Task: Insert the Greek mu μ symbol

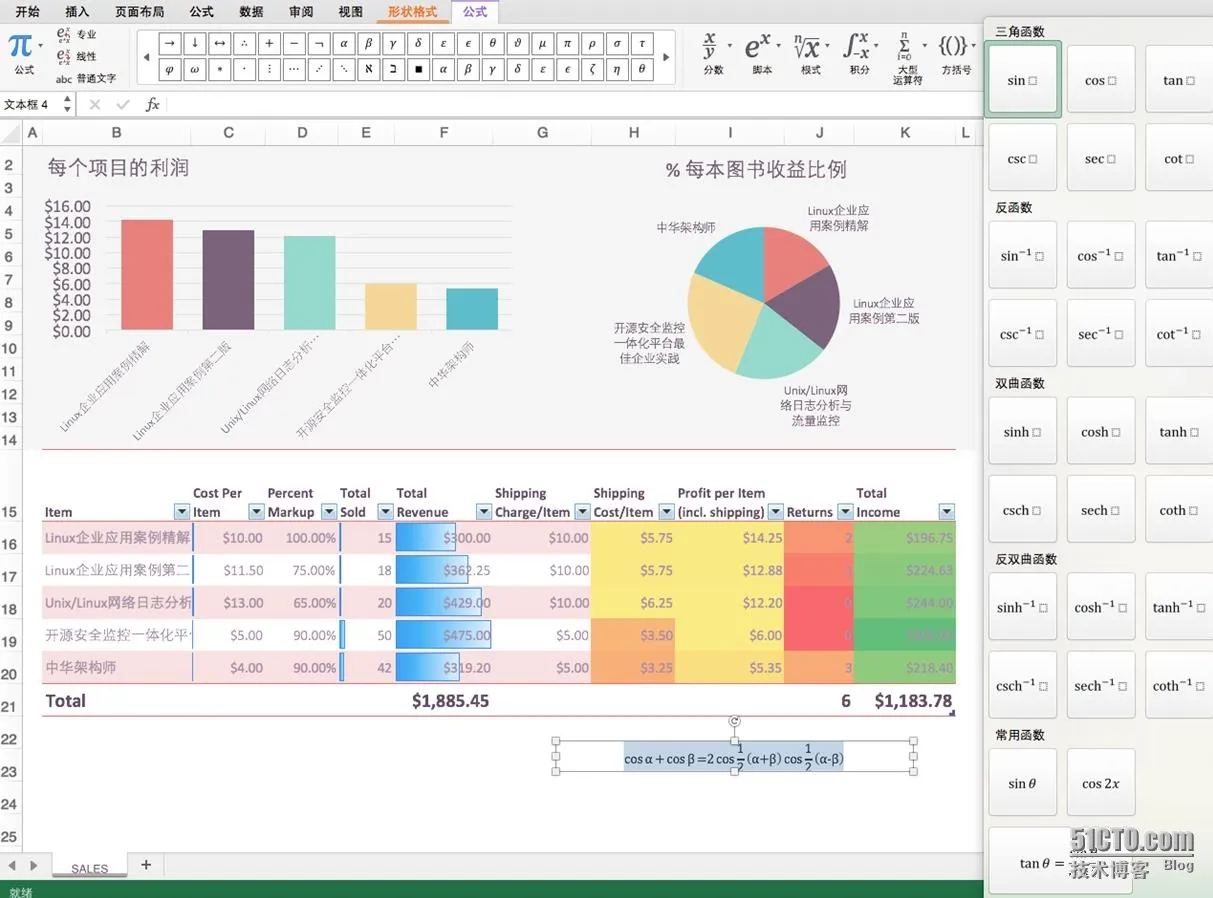Action: [543, 43]
